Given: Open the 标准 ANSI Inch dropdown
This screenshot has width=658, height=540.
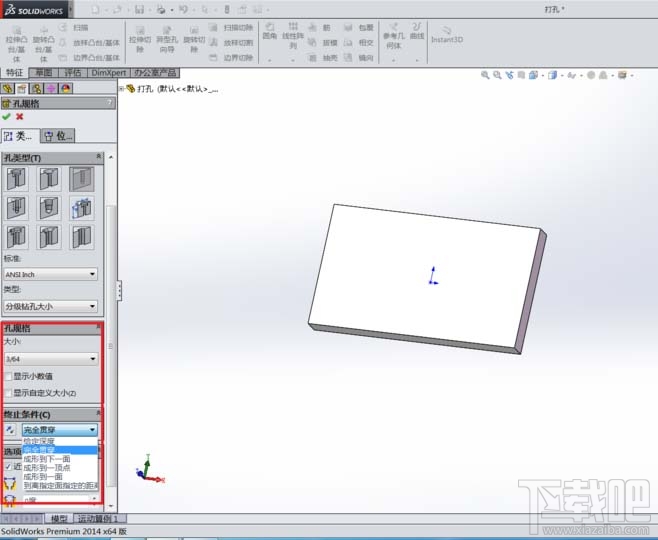Looking at the screenshot, I should click(x=51, y=274).
